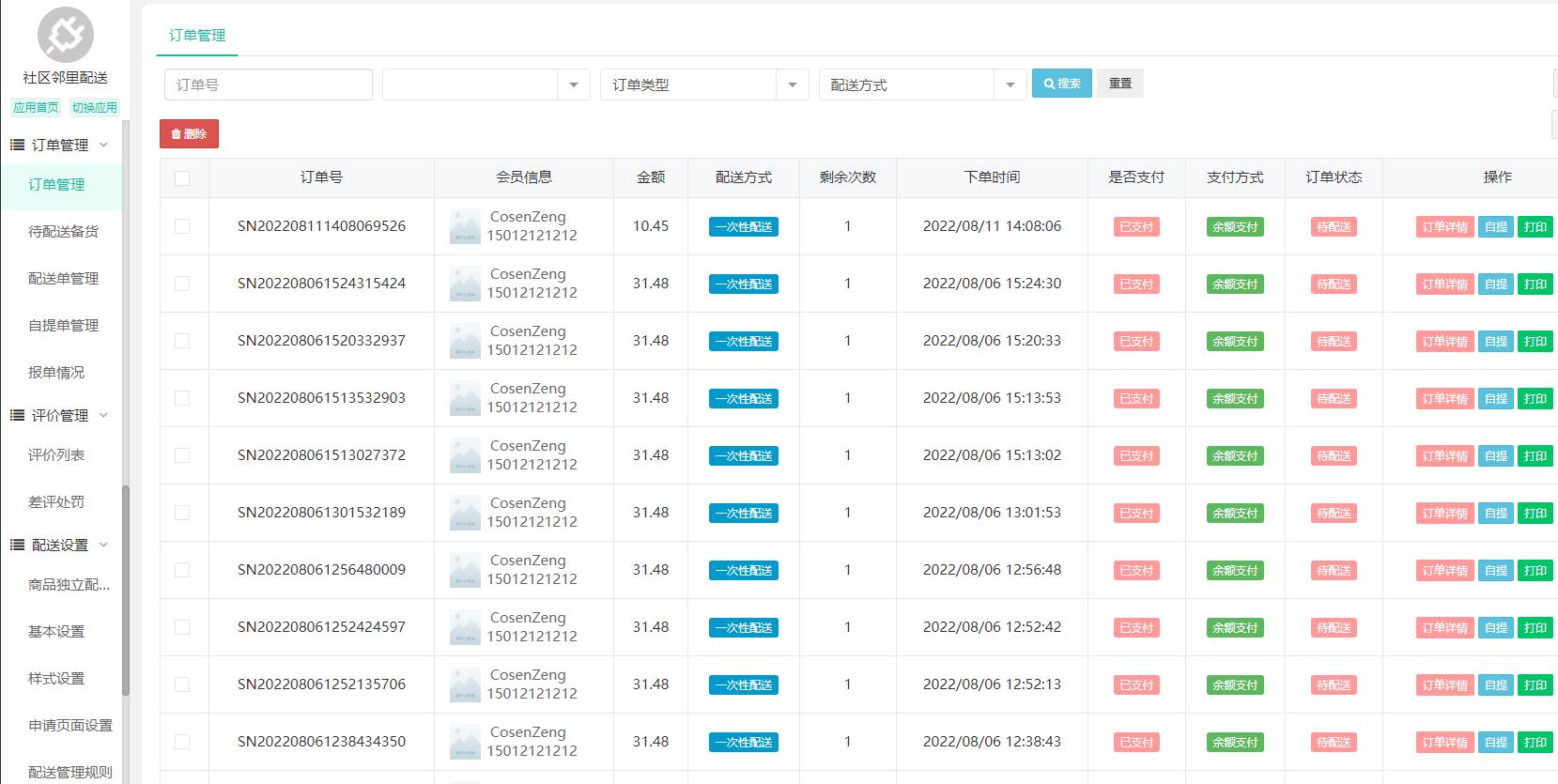Click the 配送设置 section list icon
The height and width of the screenshot is (784, 1558).
coord(17,545)
